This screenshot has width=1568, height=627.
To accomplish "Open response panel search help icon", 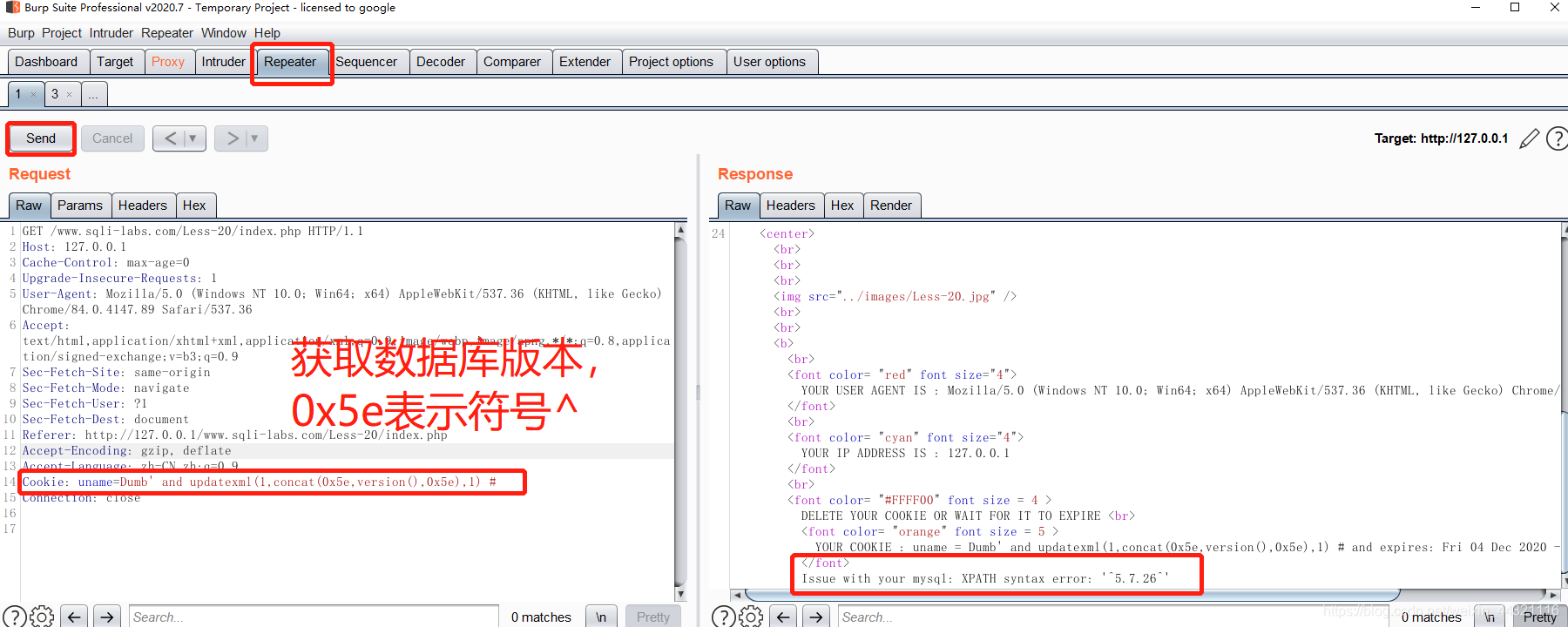I will point(723,617).
